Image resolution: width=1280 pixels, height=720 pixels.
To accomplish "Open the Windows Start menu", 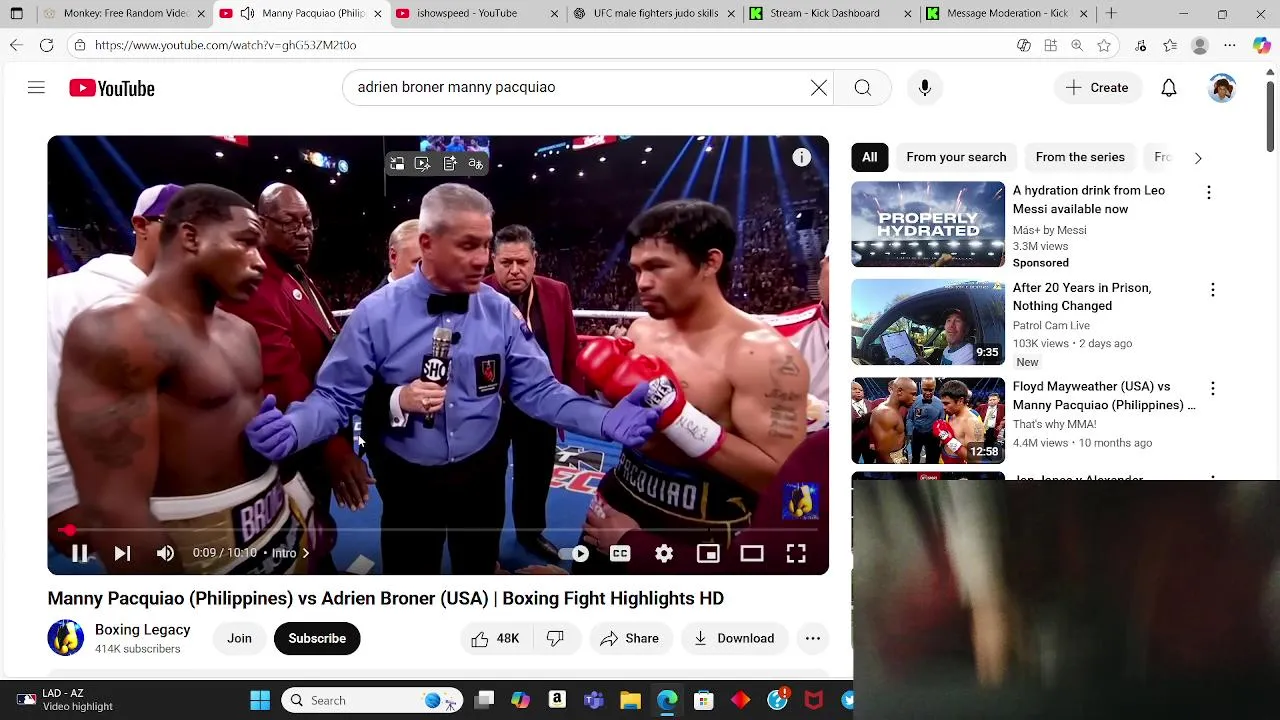I will (x=260, y=700).
